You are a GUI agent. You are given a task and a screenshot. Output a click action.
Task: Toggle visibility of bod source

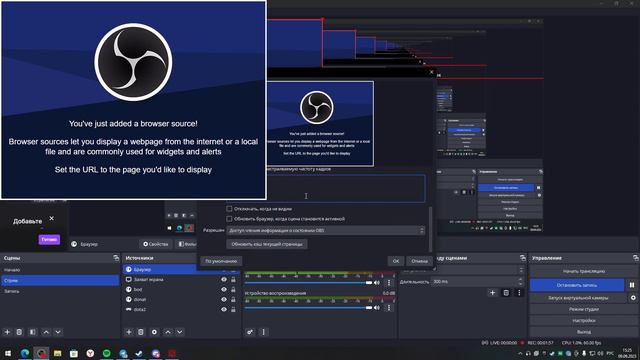[224, 289]
